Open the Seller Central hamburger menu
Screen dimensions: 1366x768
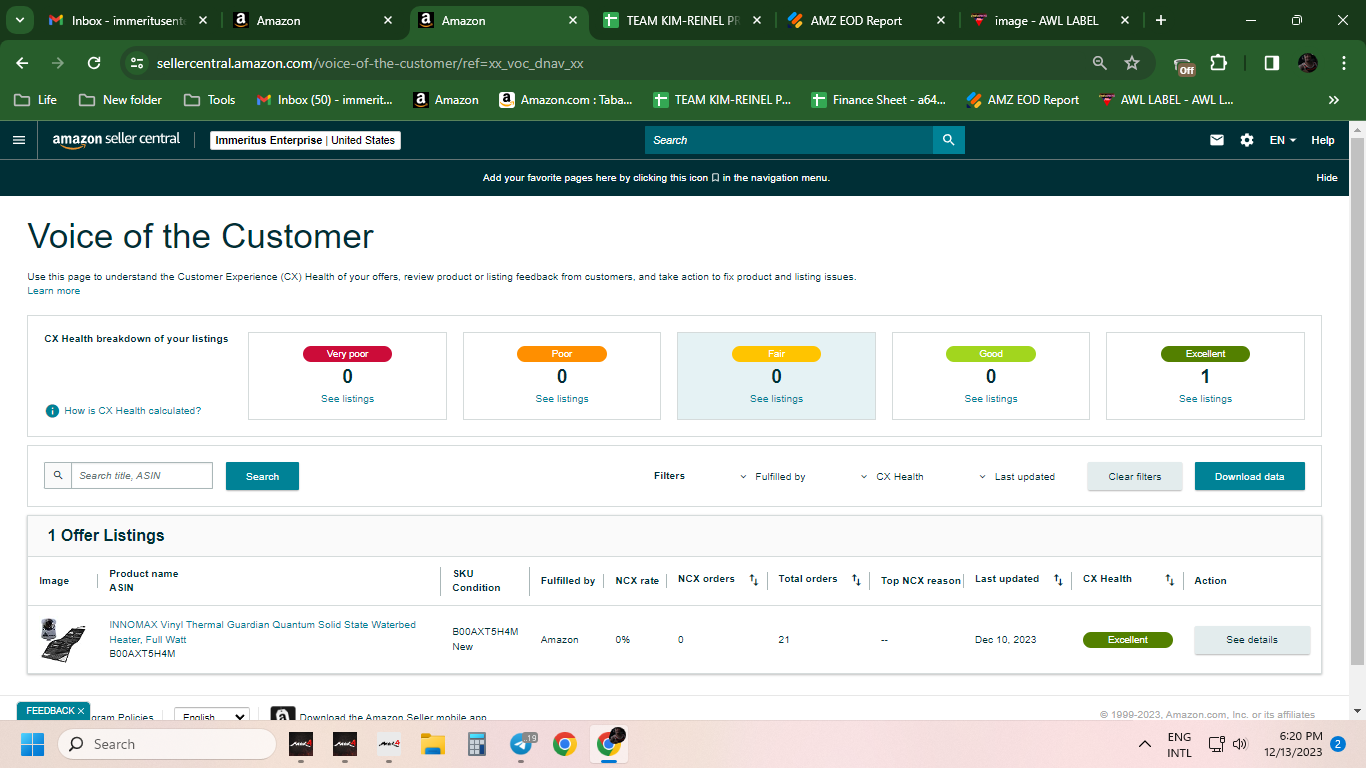pyautogui.click(x=19, y=140)
